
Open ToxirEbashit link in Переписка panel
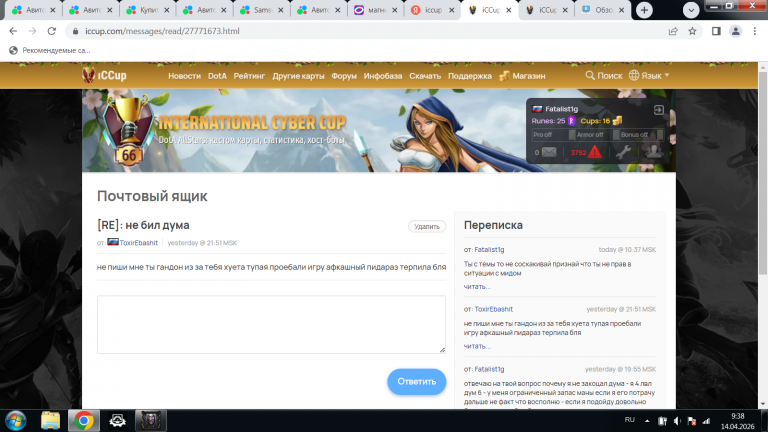[493, 309]
